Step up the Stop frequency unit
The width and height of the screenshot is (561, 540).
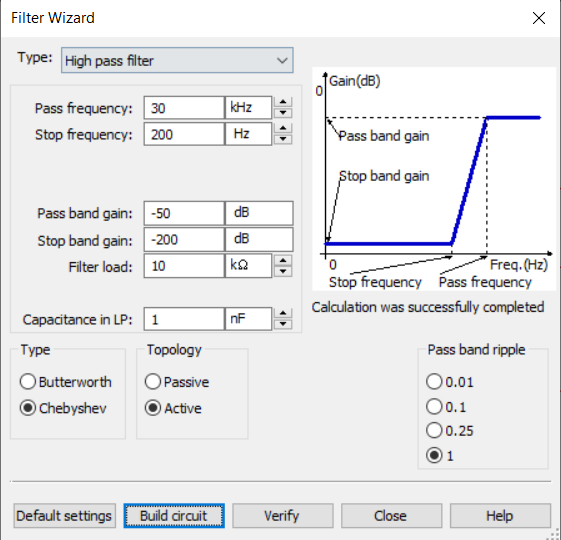tap(283, 128)
